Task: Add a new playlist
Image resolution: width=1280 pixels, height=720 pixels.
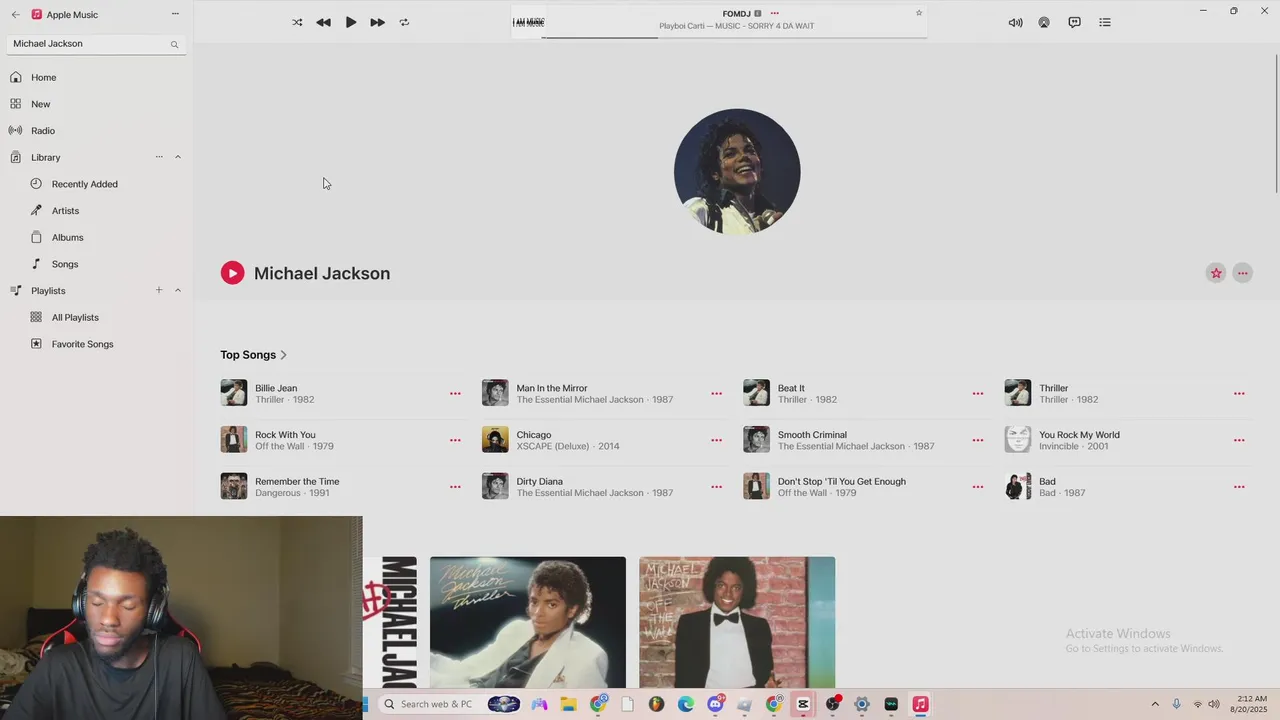Action: (159, 290)
